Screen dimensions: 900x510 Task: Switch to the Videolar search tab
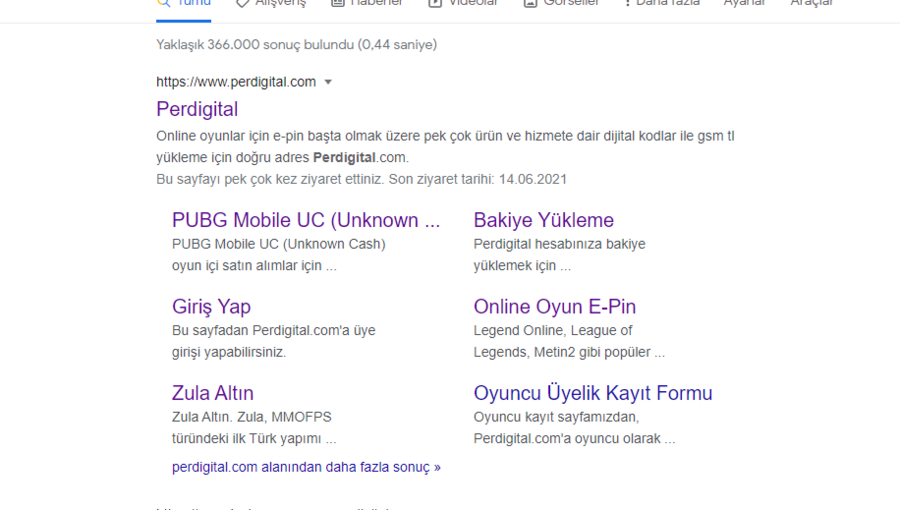pos(464,3)
